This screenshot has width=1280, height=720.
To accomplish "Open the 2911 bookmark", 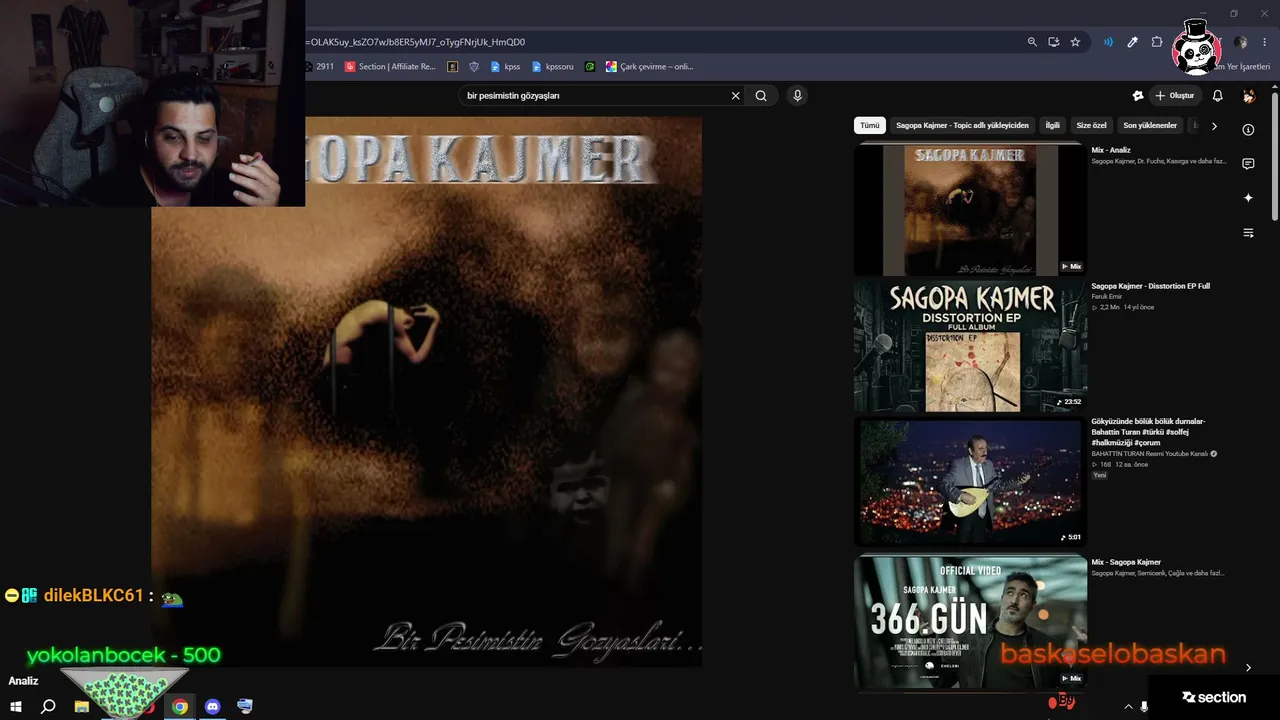I will 318,67.
